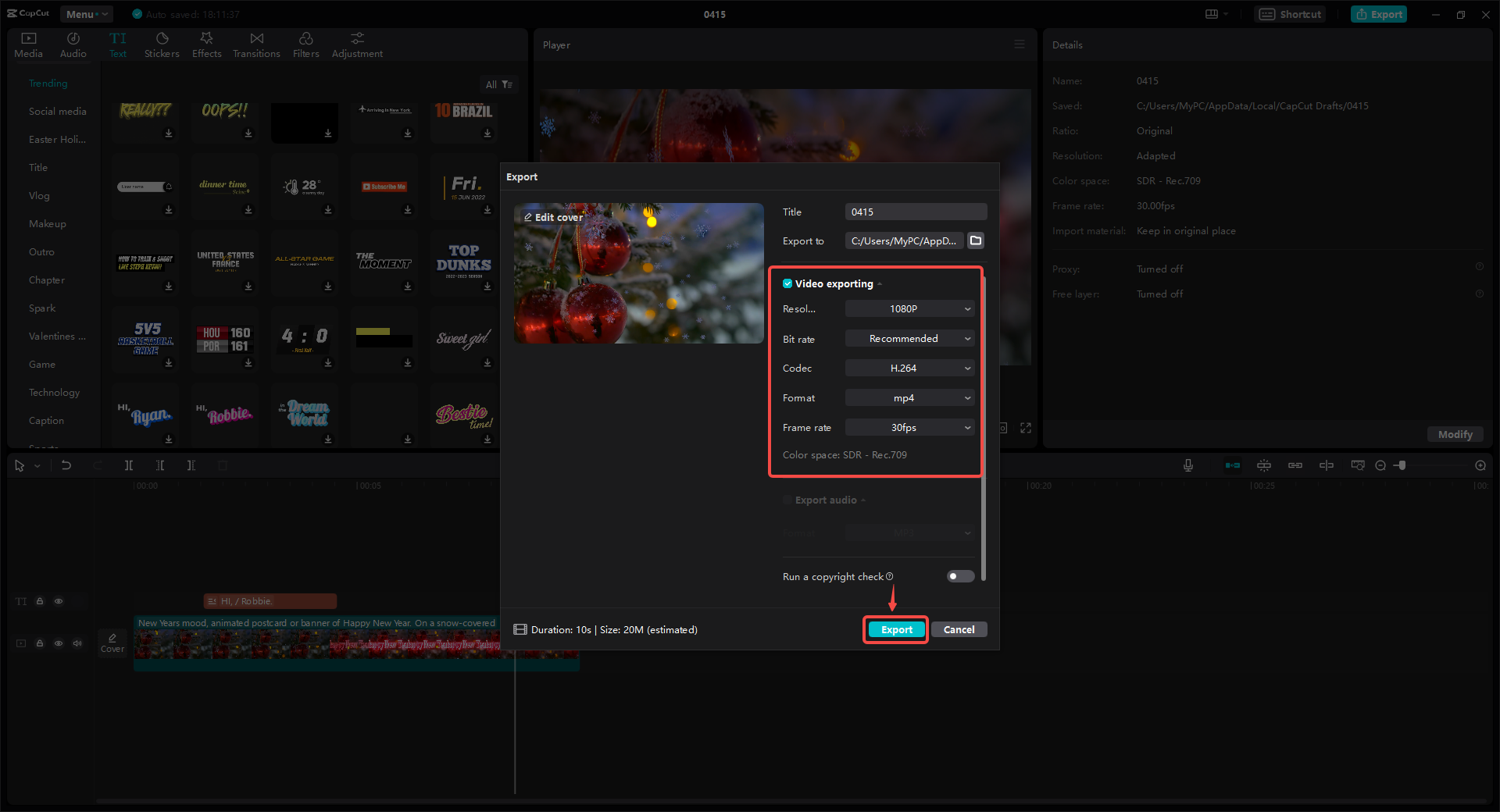Hide the text track with eye toggle

tap(59, 601)
